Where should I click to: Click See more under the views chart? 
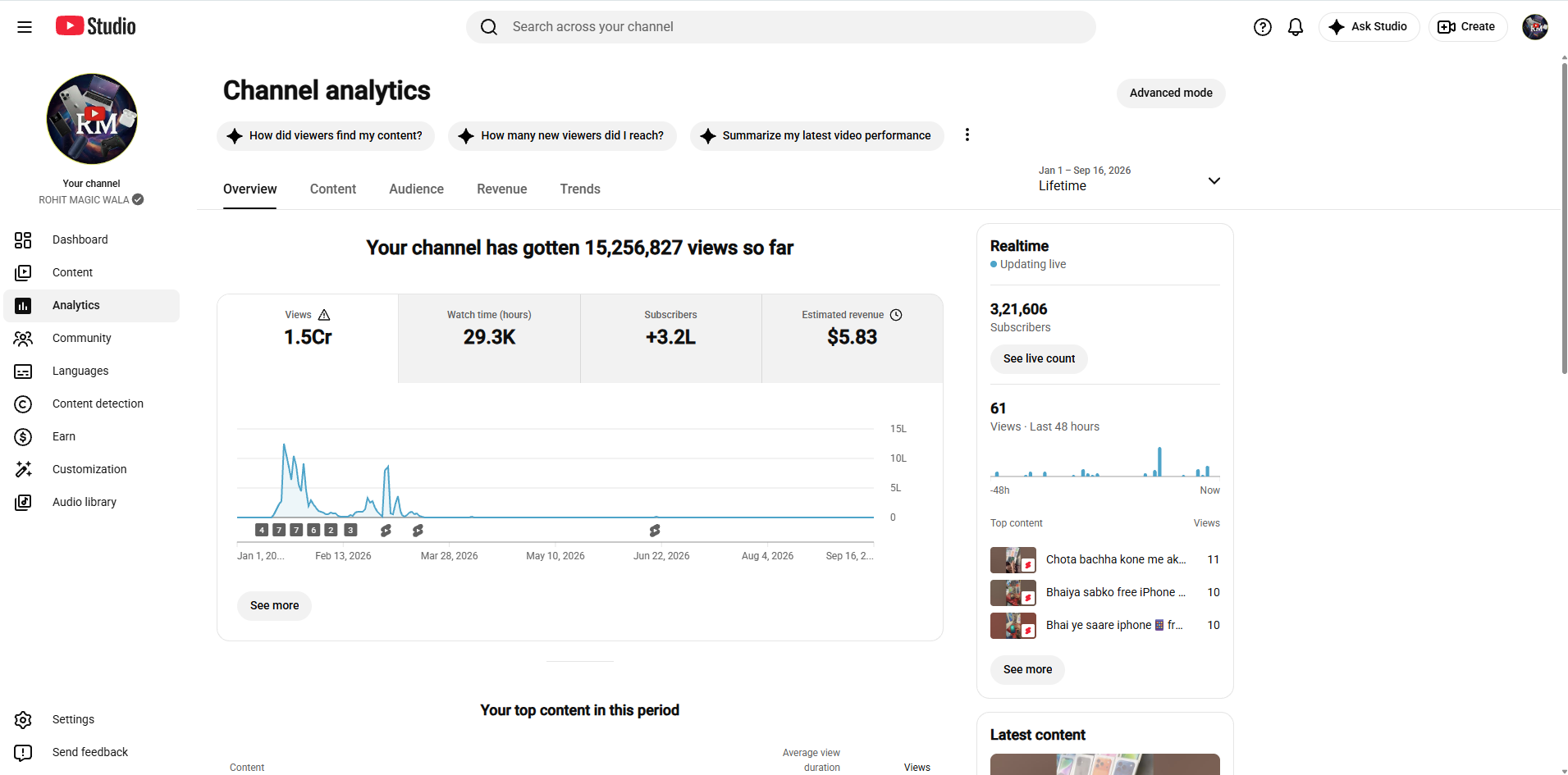(x=274, y=605)
